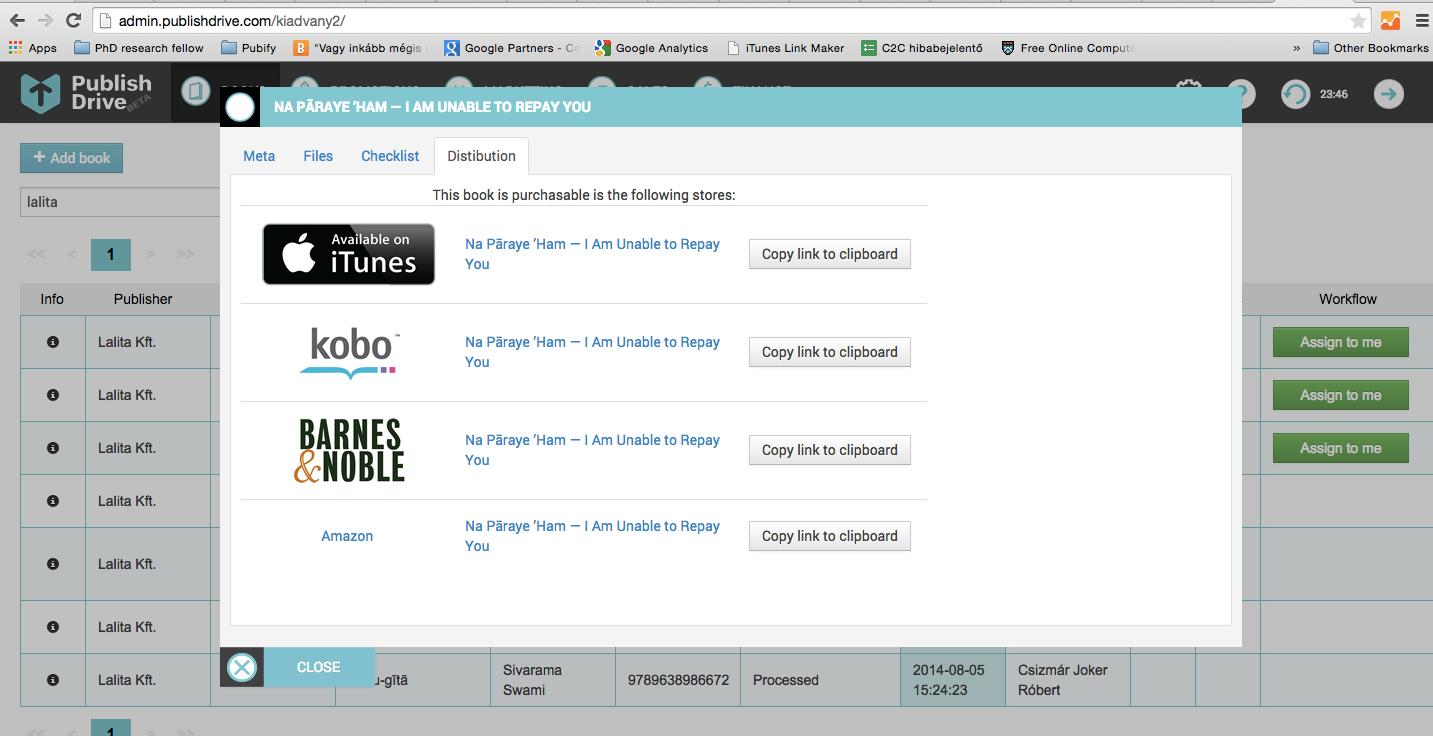Copy the Barnes & Noble link to clipboard
The image size is (1433, 736).
coord(830,450)
